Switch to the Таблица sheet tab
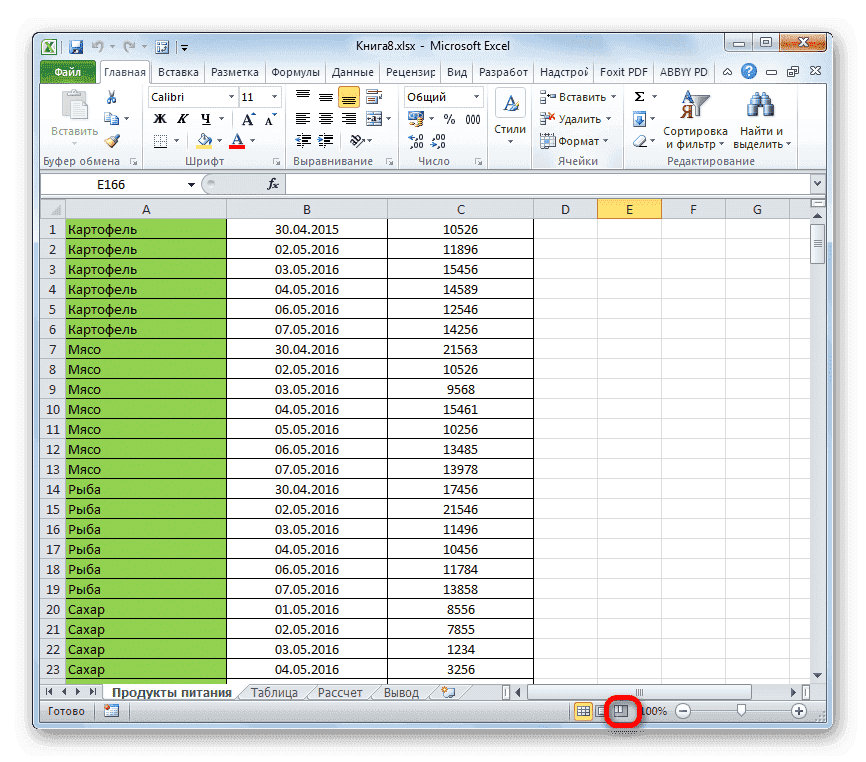The width and height of the screenshot is (866, 762). 274,692
